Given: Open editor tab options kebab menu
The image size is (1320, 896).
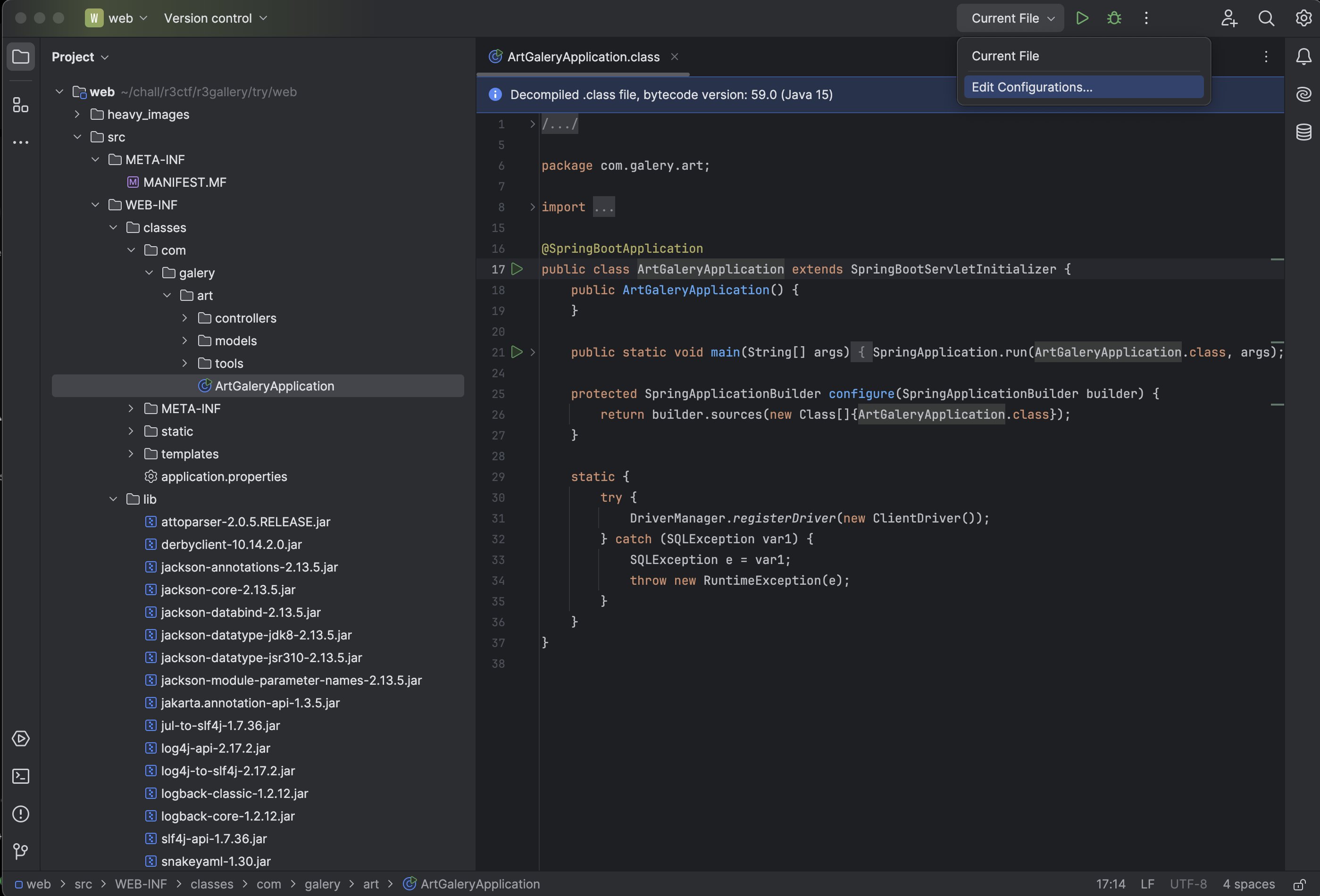Looking at the screenshot, I should pyautogui.click(x=1266, y=56).
